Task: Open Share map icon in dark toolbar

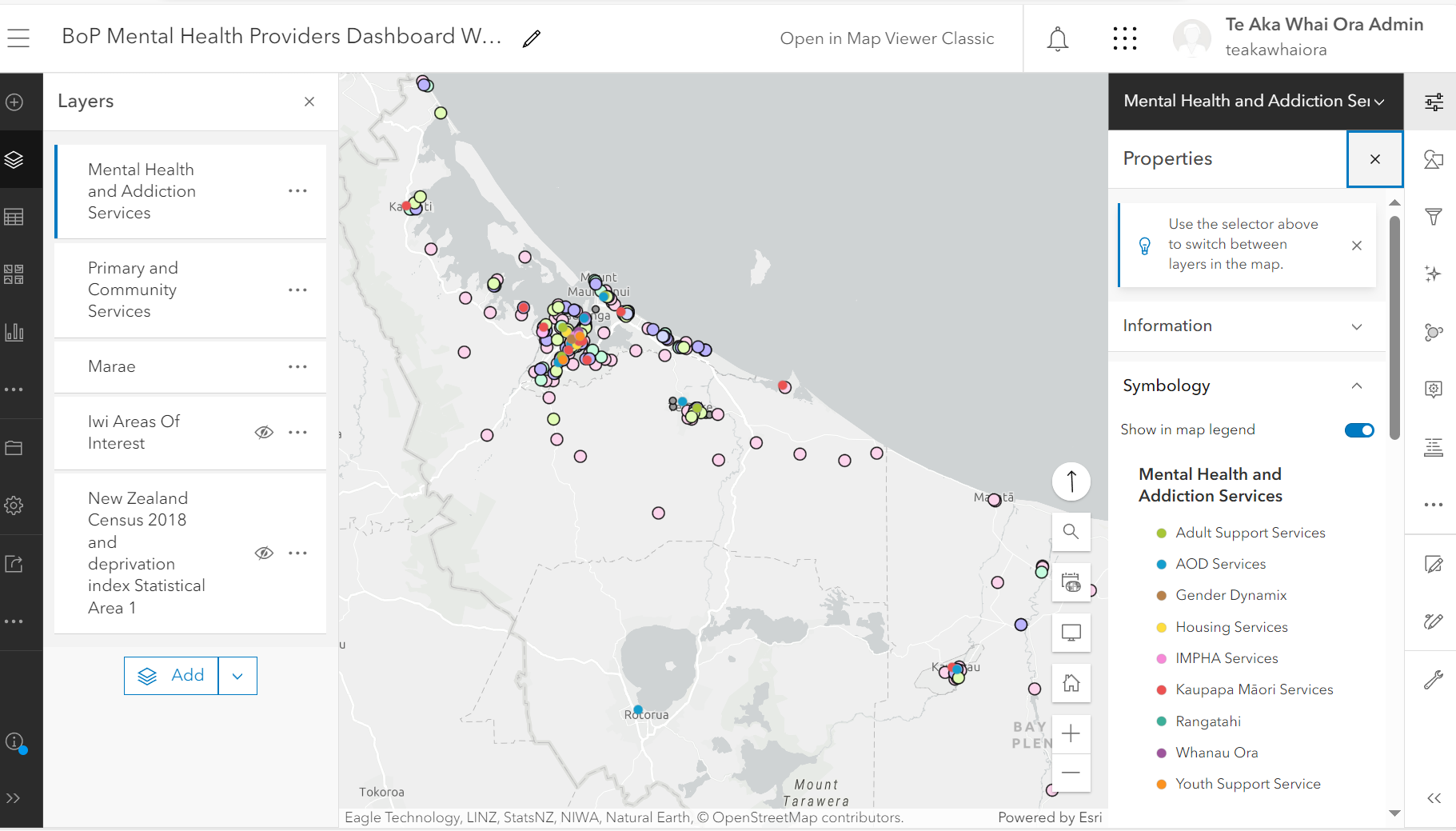Action: (14, 564)
